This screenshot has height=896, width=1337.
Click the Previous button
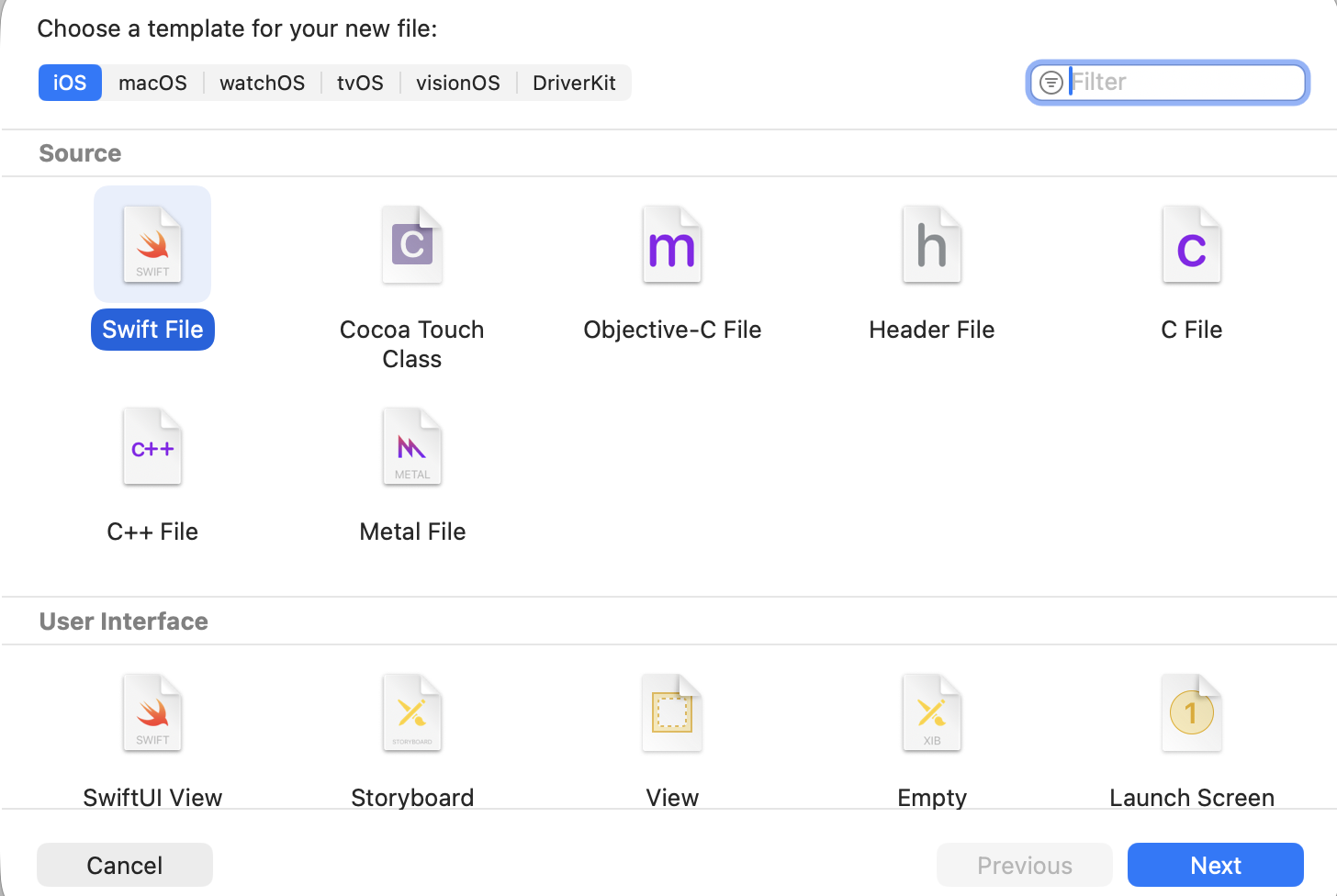click(1025, 865)
